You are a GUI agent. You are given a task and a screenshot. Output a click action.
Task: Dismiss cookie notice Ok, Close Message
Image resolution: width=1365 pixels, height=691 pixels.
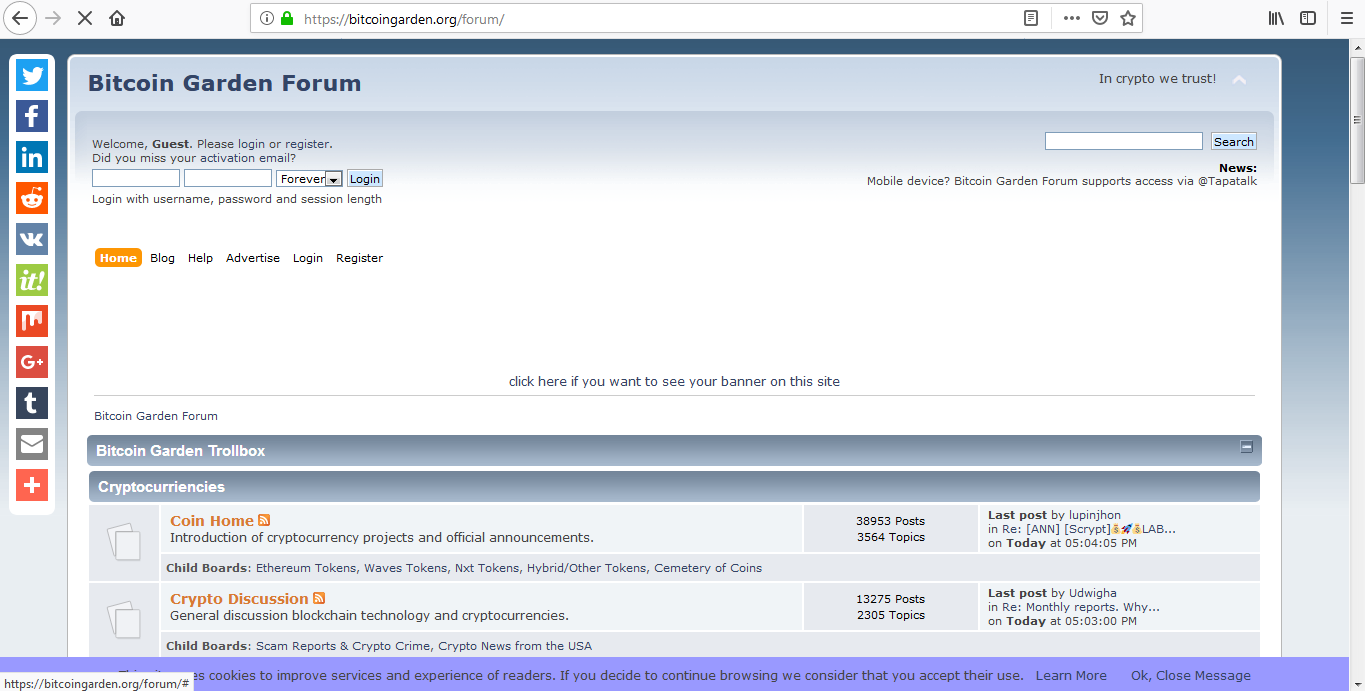pyautogui.click(x=1191, y=675)
